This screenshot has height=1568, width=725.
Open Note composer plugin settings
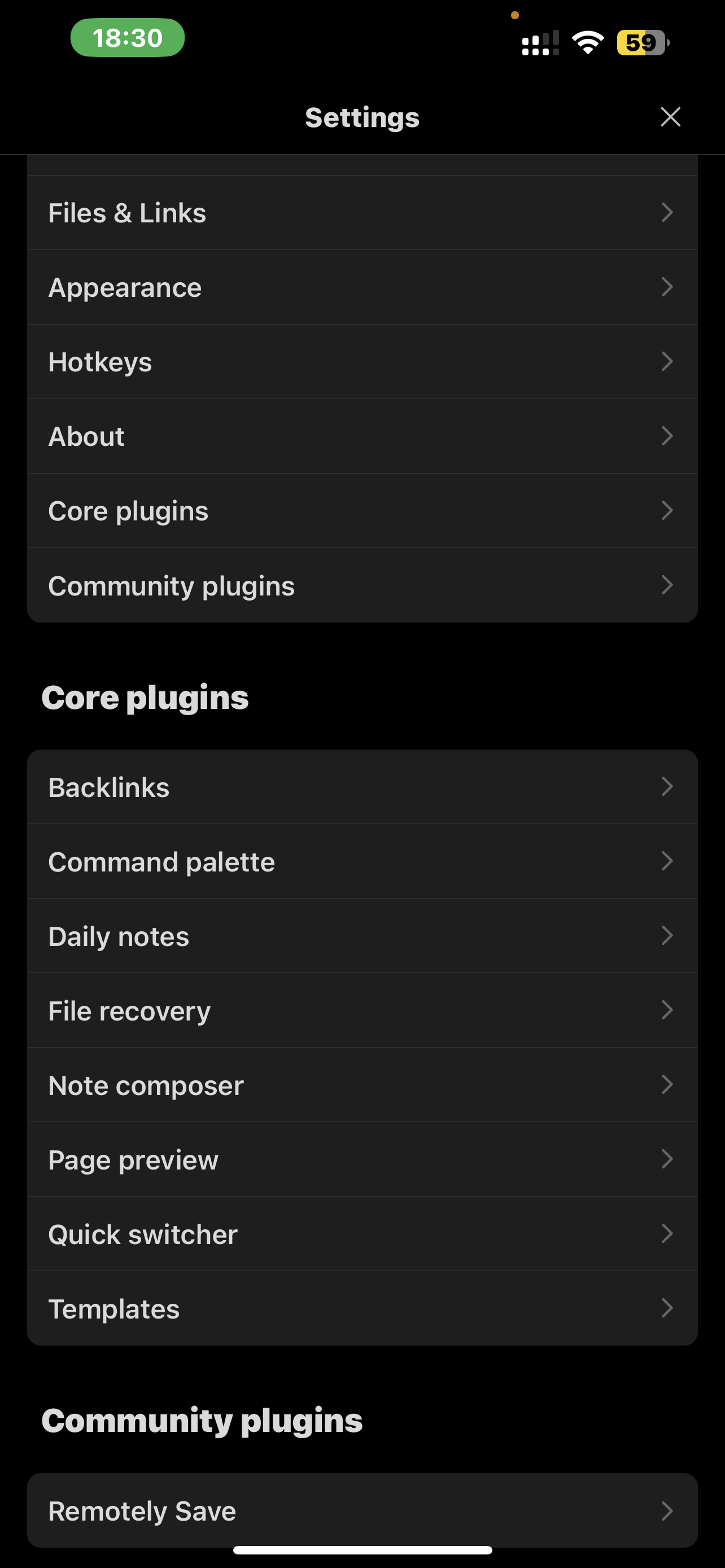pos(362,1085)
